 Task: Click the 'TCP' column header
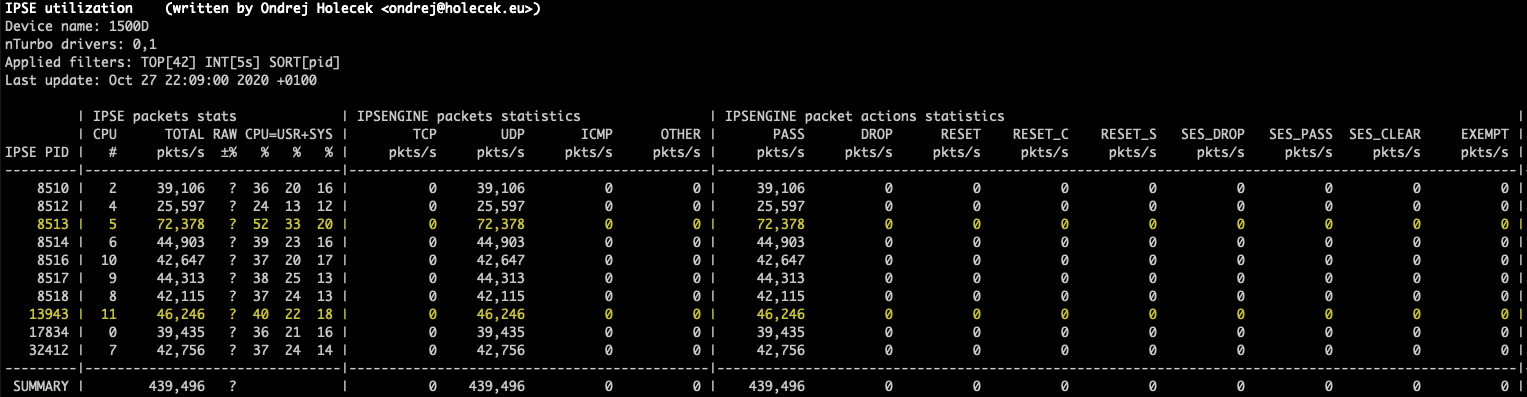[x=425, y=135]
